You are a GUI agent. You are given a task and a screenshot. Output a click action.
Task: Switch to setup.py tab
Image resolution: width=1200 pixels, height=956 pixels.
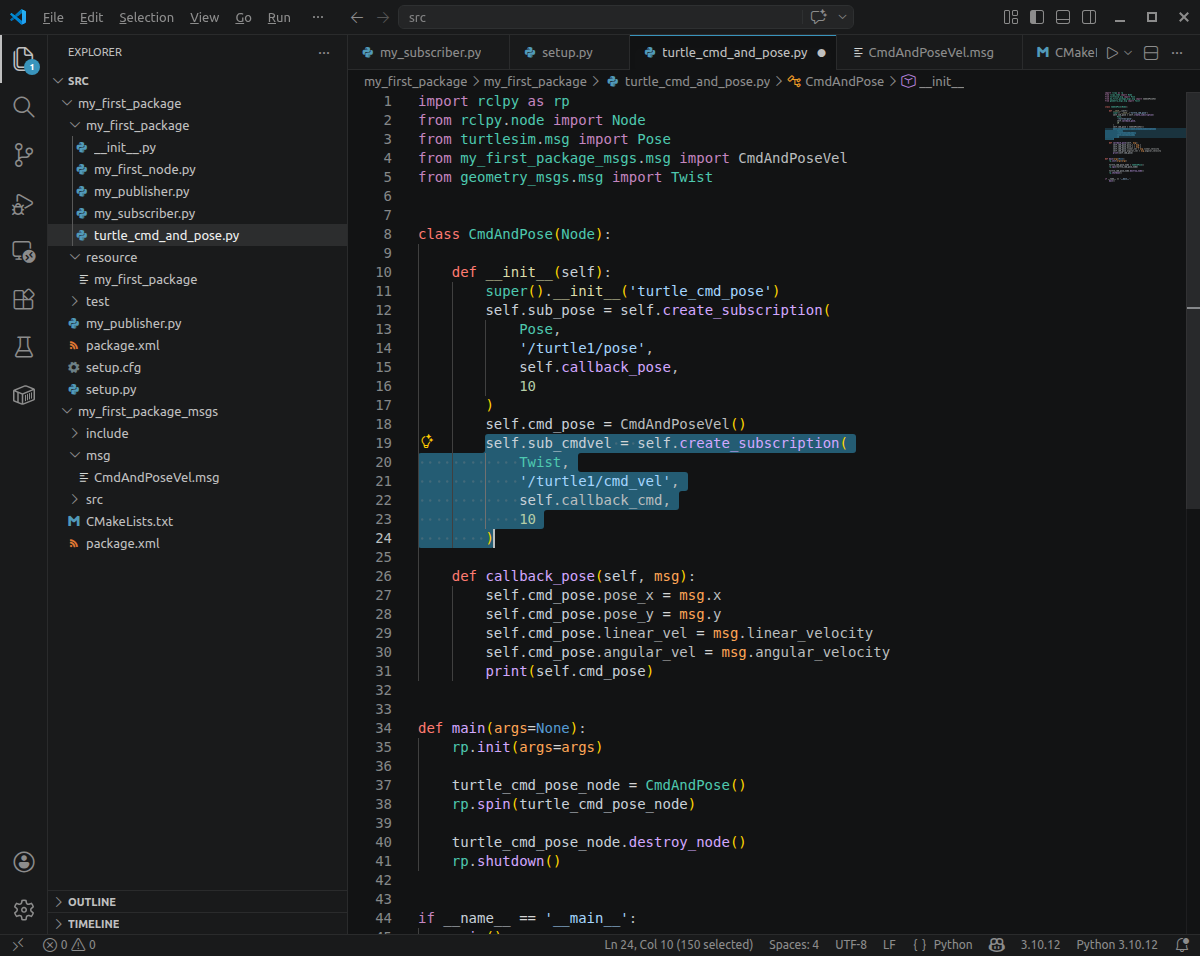[569, 53]
